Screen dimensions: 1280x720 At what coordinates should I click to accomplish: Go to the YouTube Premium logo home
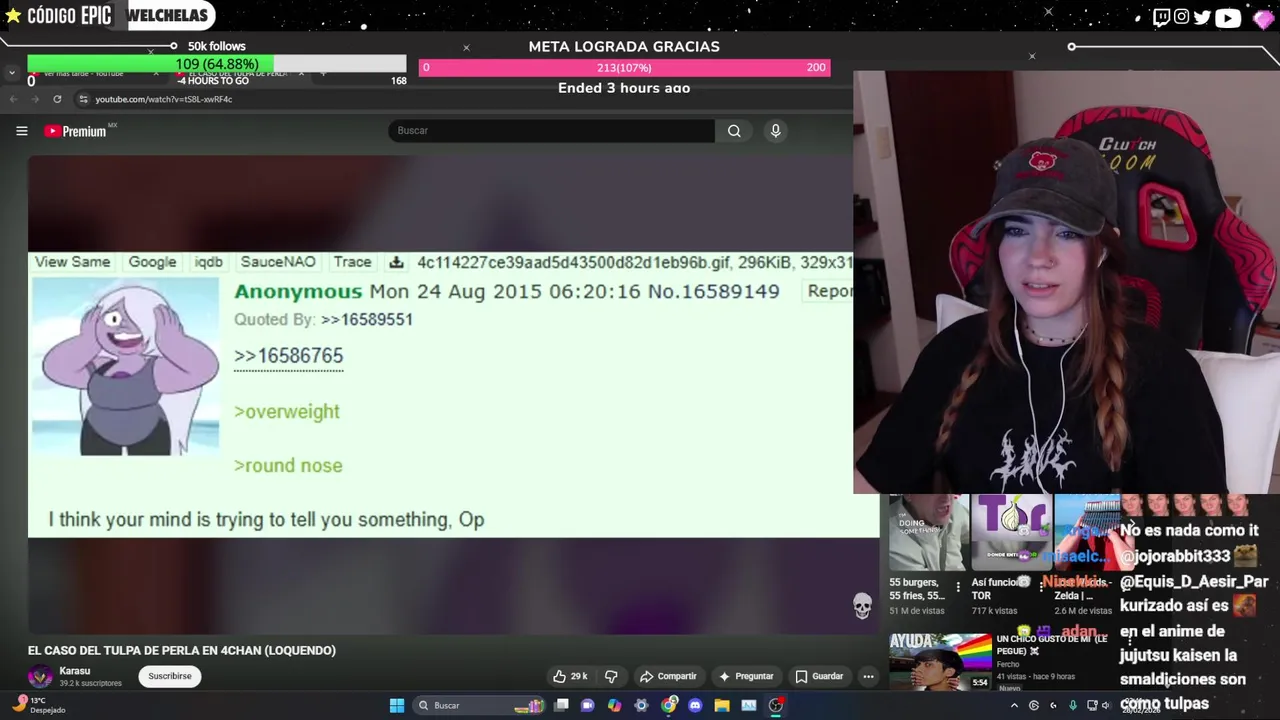76,131
